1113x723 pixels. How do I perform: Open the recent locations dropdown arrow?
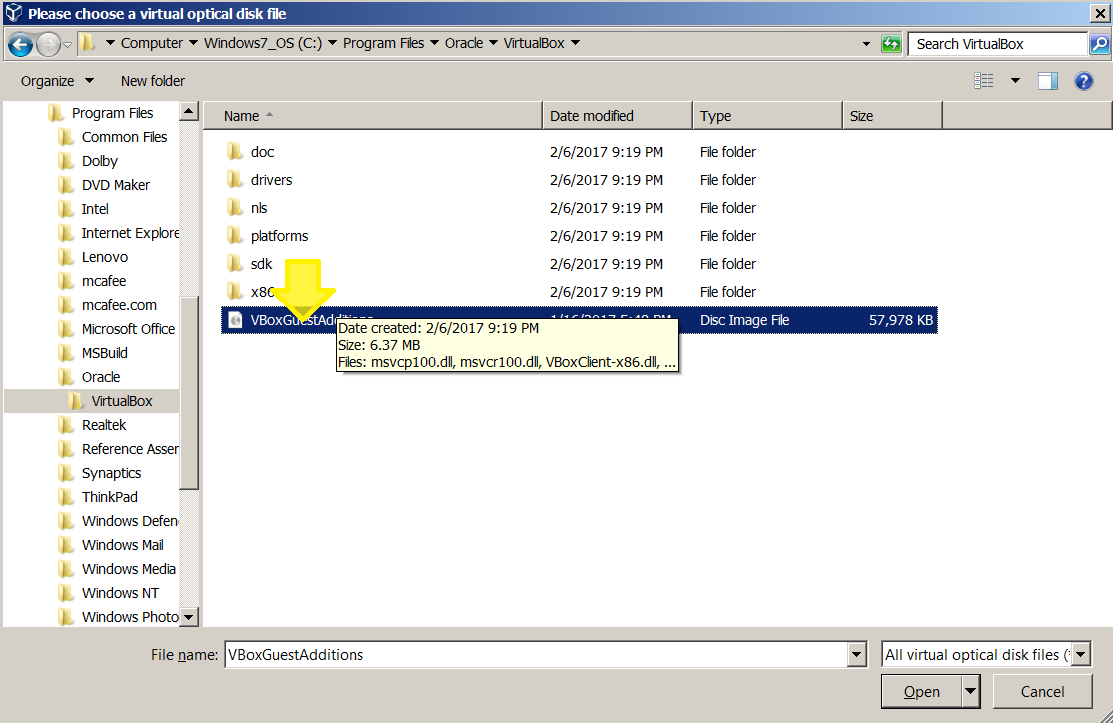pos(67,45)
